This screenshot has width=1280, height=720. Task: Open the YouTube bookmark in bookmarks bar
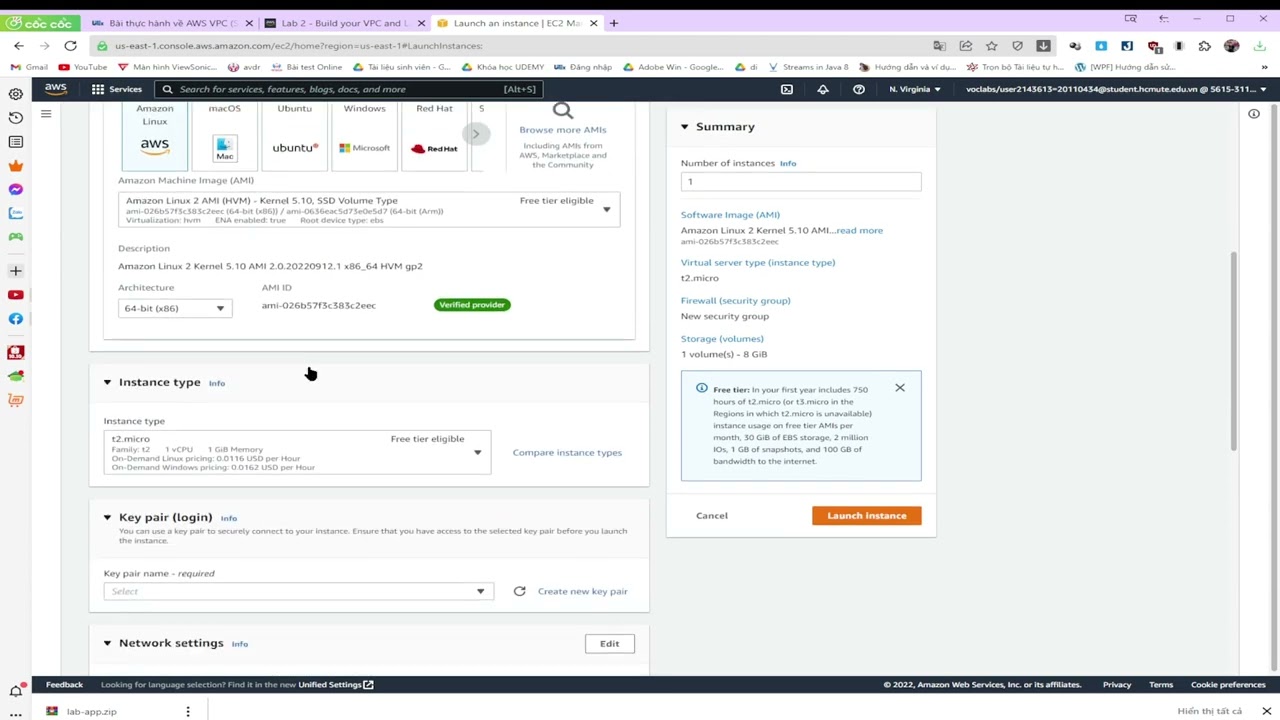[83, 67]
